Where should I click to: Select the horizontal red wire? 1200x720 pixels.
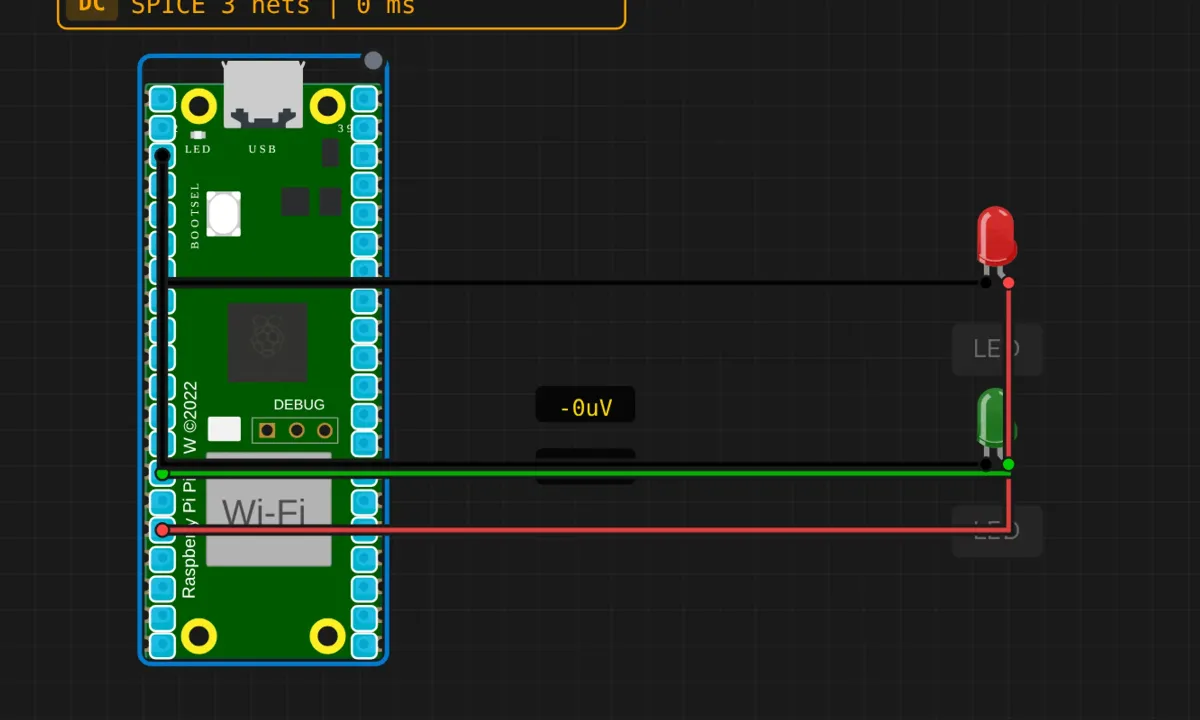585,530
